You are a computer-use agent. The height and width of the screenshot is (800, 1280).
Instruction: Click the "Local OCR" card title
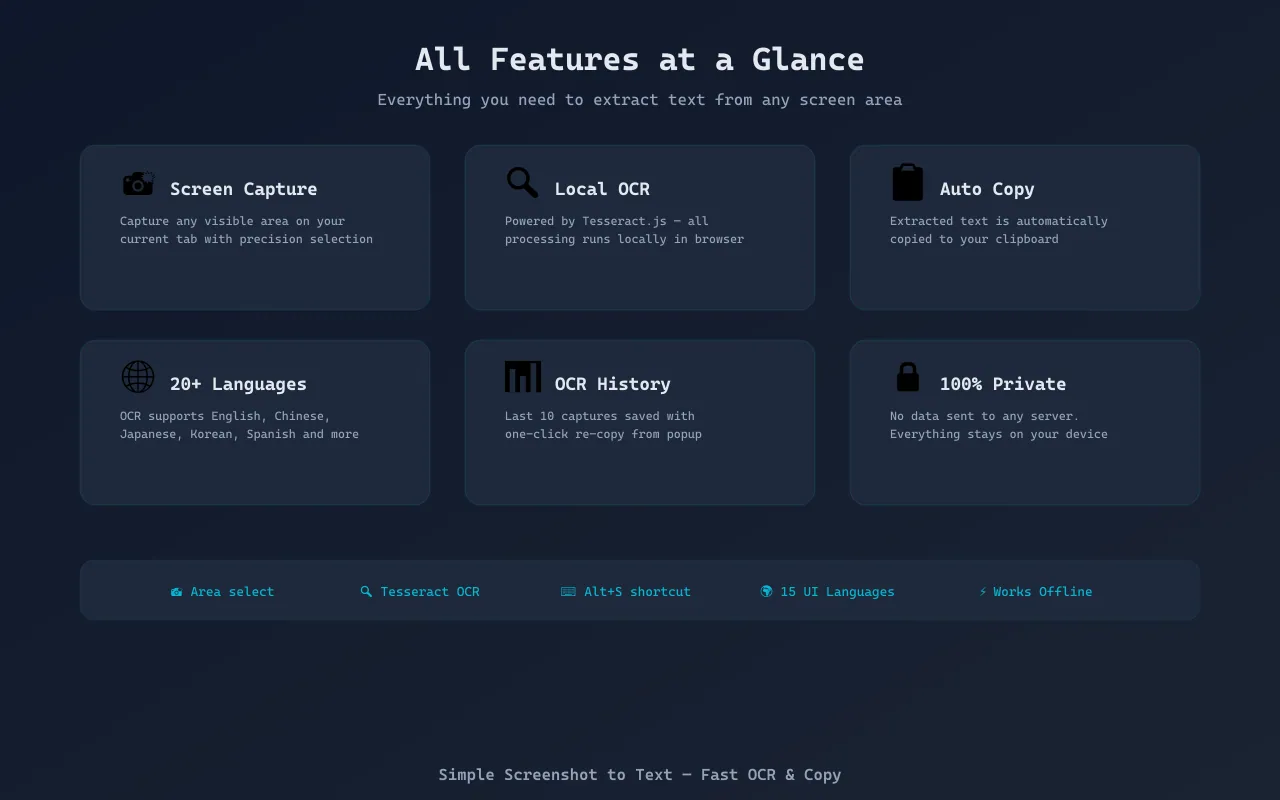602,189
